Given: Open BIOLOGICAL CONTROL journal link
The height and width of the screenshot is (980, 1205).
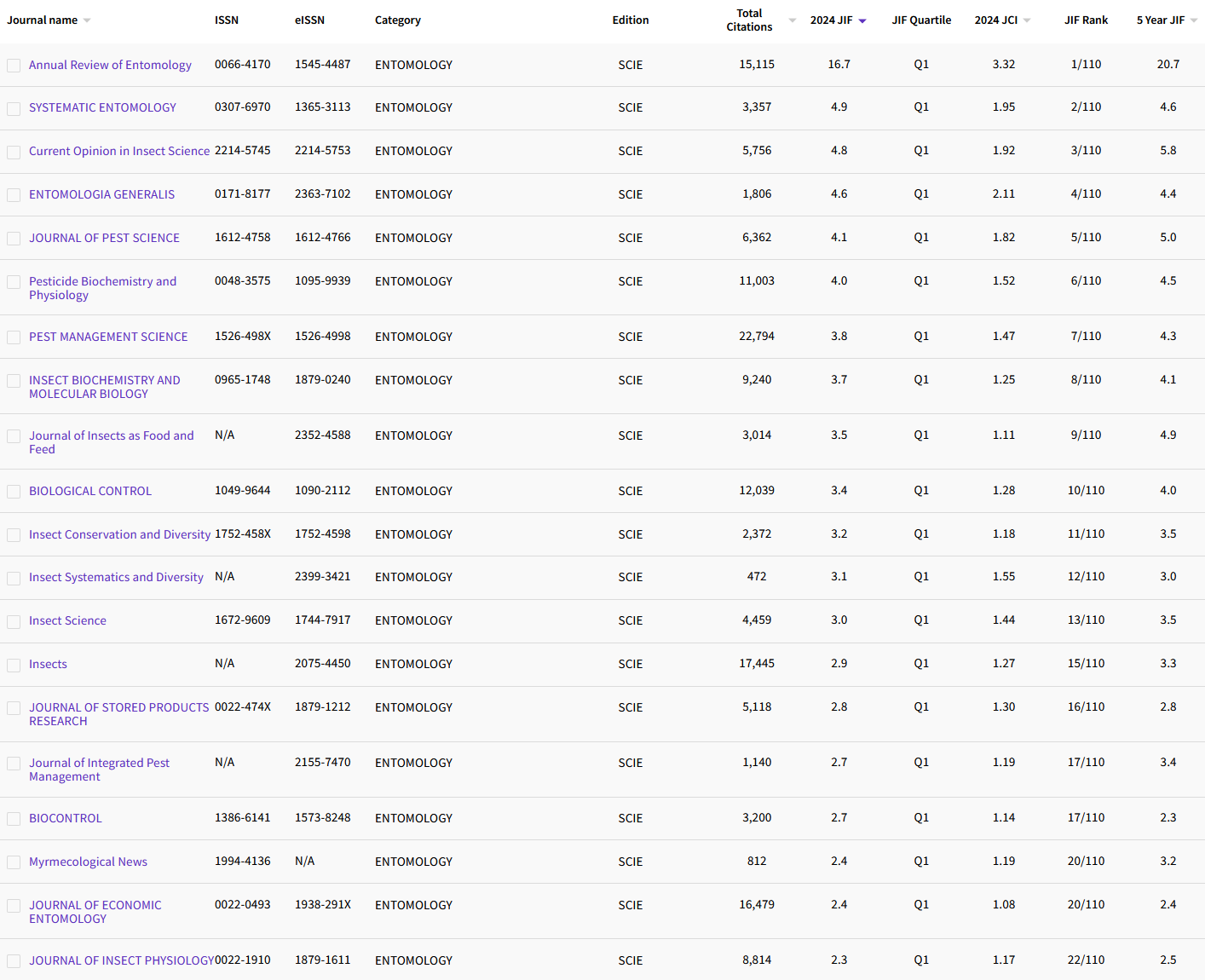Looking at the screenshot, I should (x=90, y=491).
